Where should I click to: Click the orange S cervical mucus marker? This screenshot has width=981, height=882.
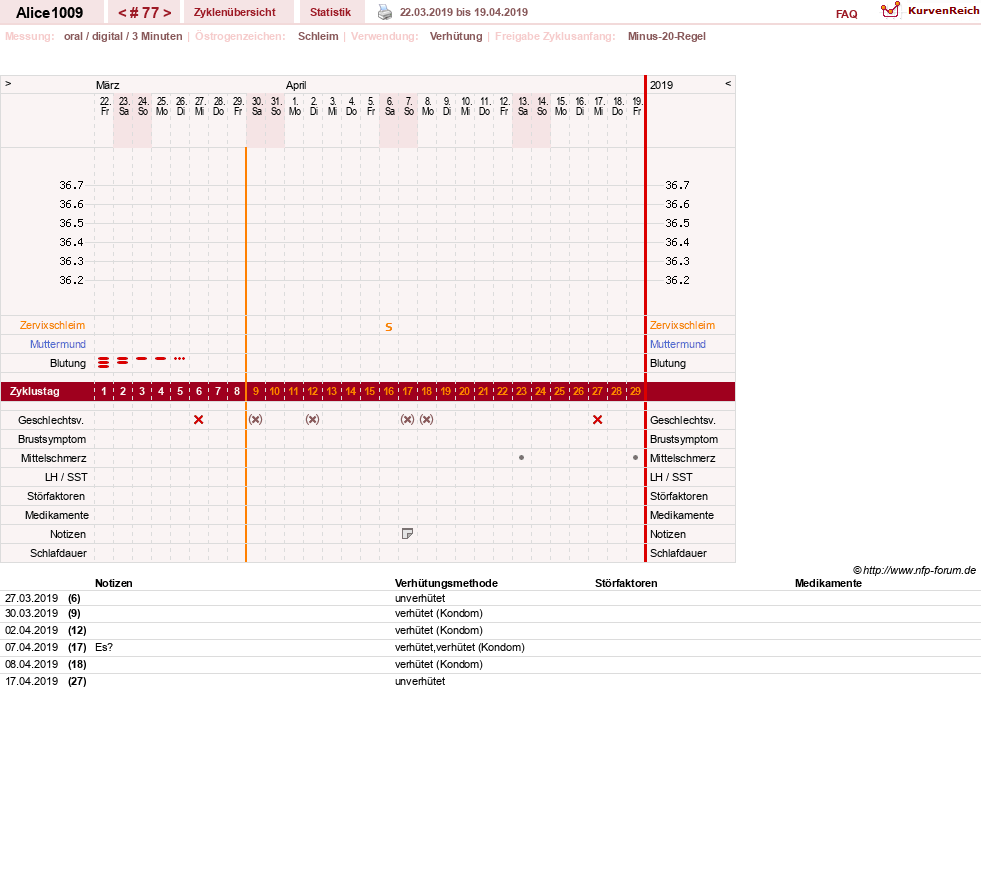(x=389, y=327)
